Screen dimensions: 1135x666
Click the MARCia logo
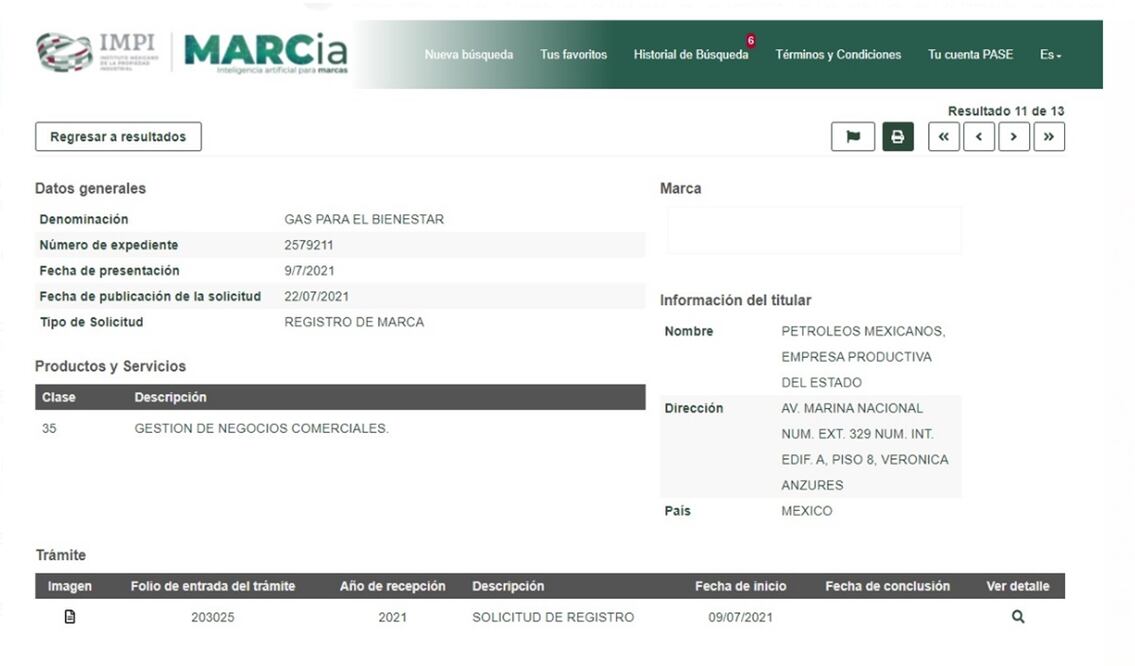(265, 52)
